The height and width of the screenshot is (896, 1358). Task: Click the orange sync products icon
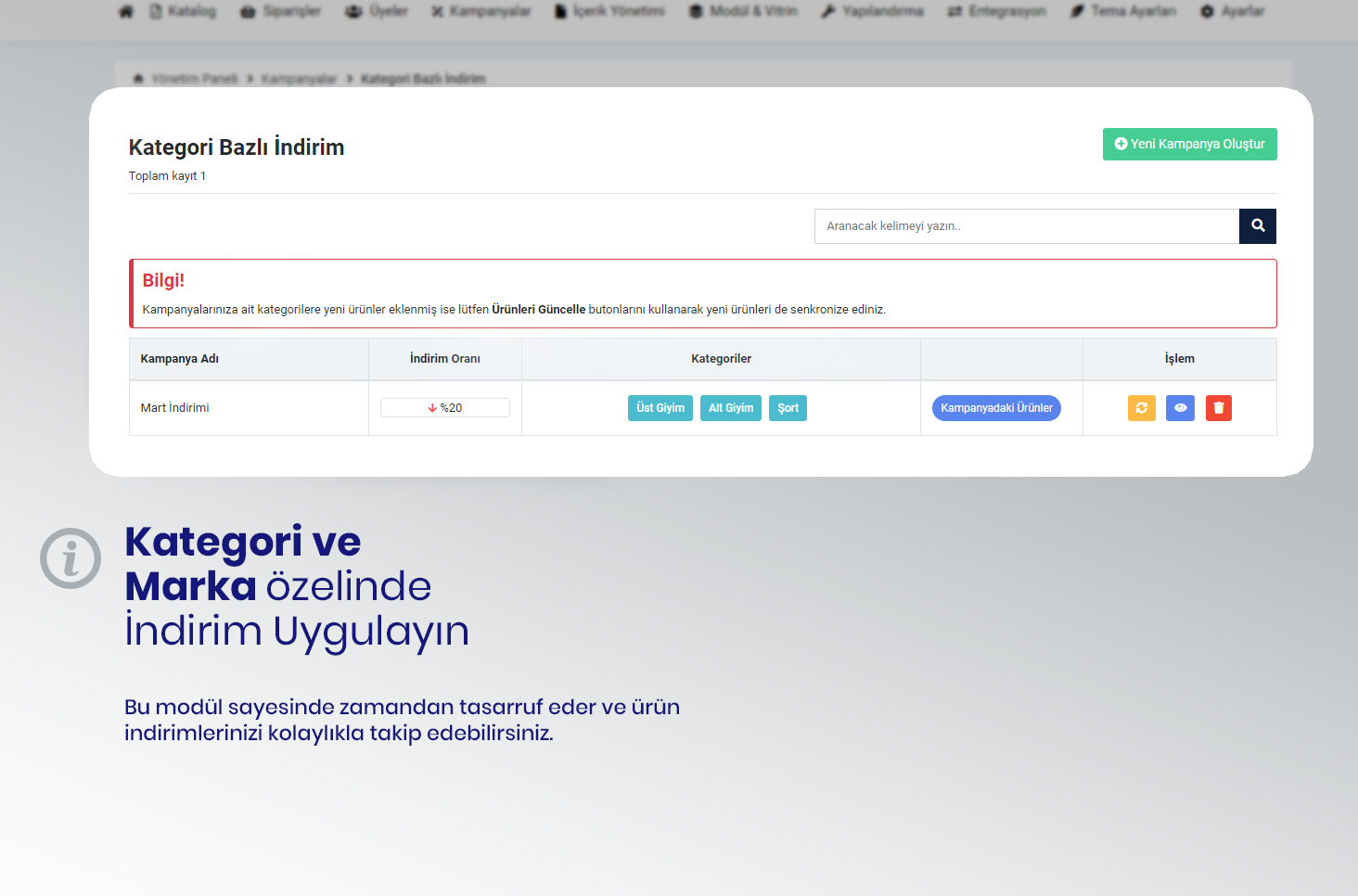tap(1141, 408)
